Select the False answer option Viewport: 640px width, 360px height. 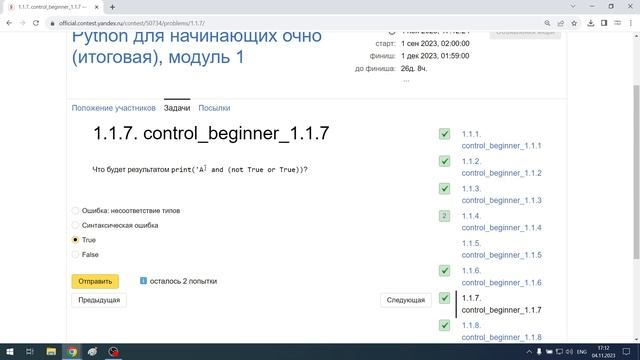point(75,255)
